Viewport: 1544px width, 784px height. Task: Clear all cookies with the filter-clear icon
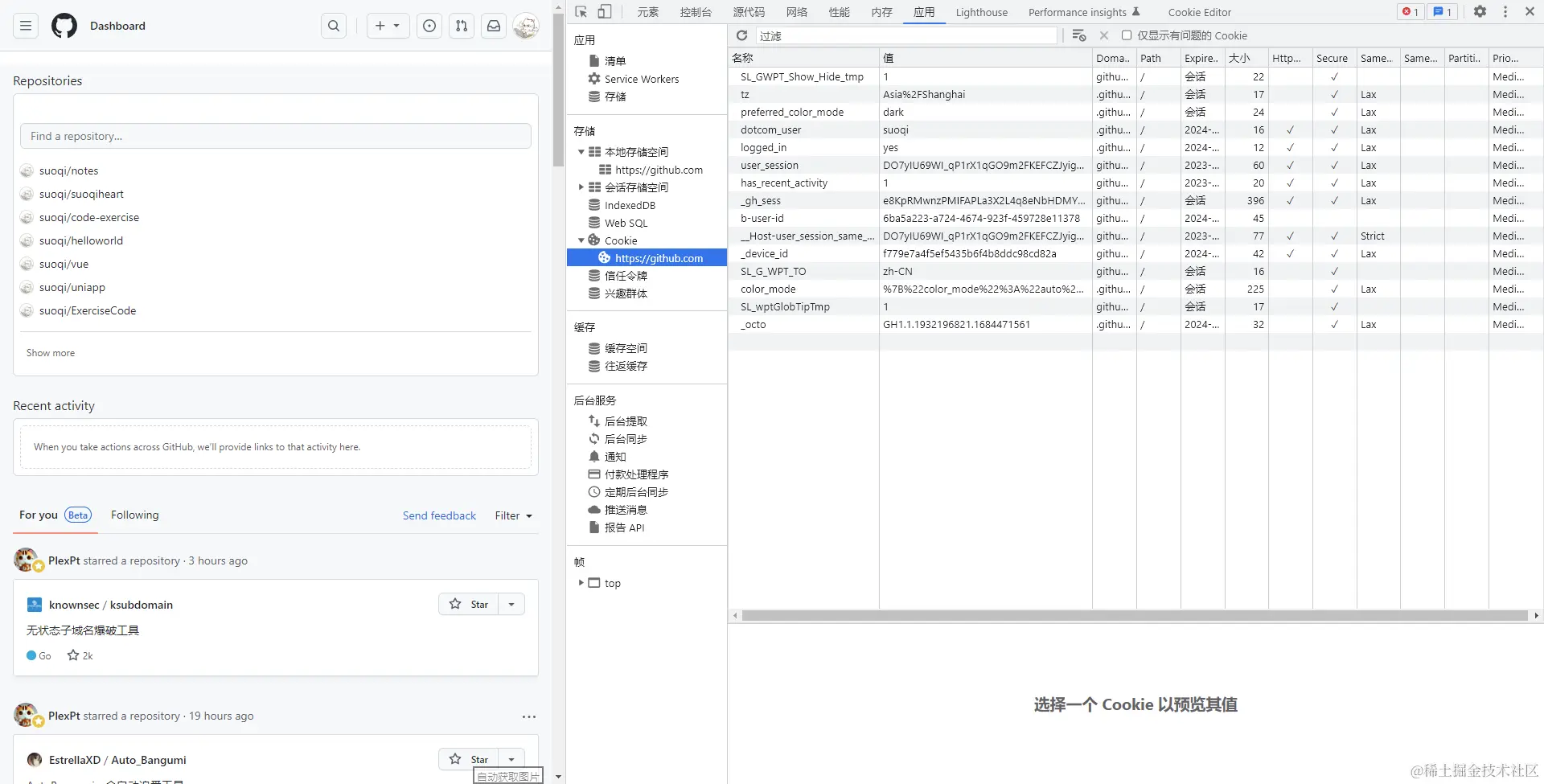1079,35
